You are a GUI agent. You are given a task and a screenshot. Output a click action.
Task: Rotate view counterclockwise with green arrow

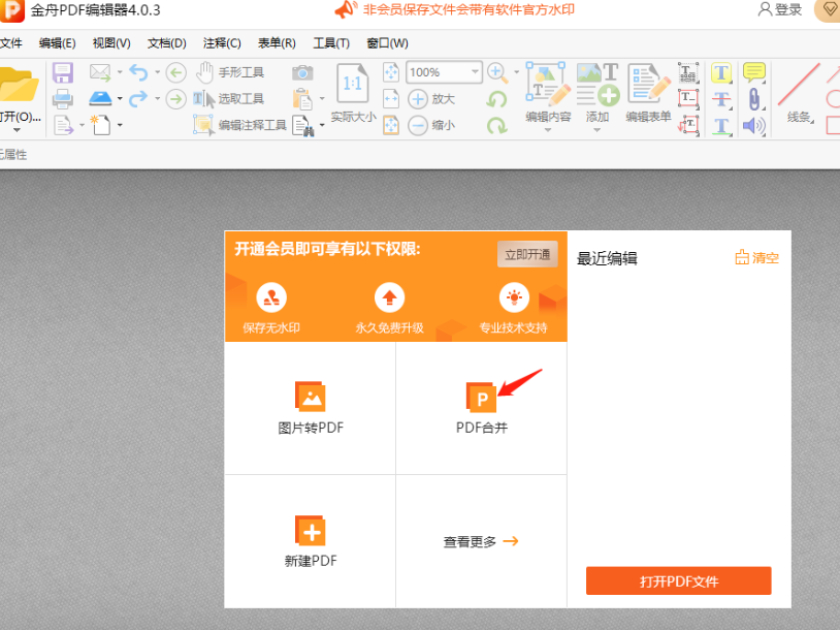click(497, 99)
